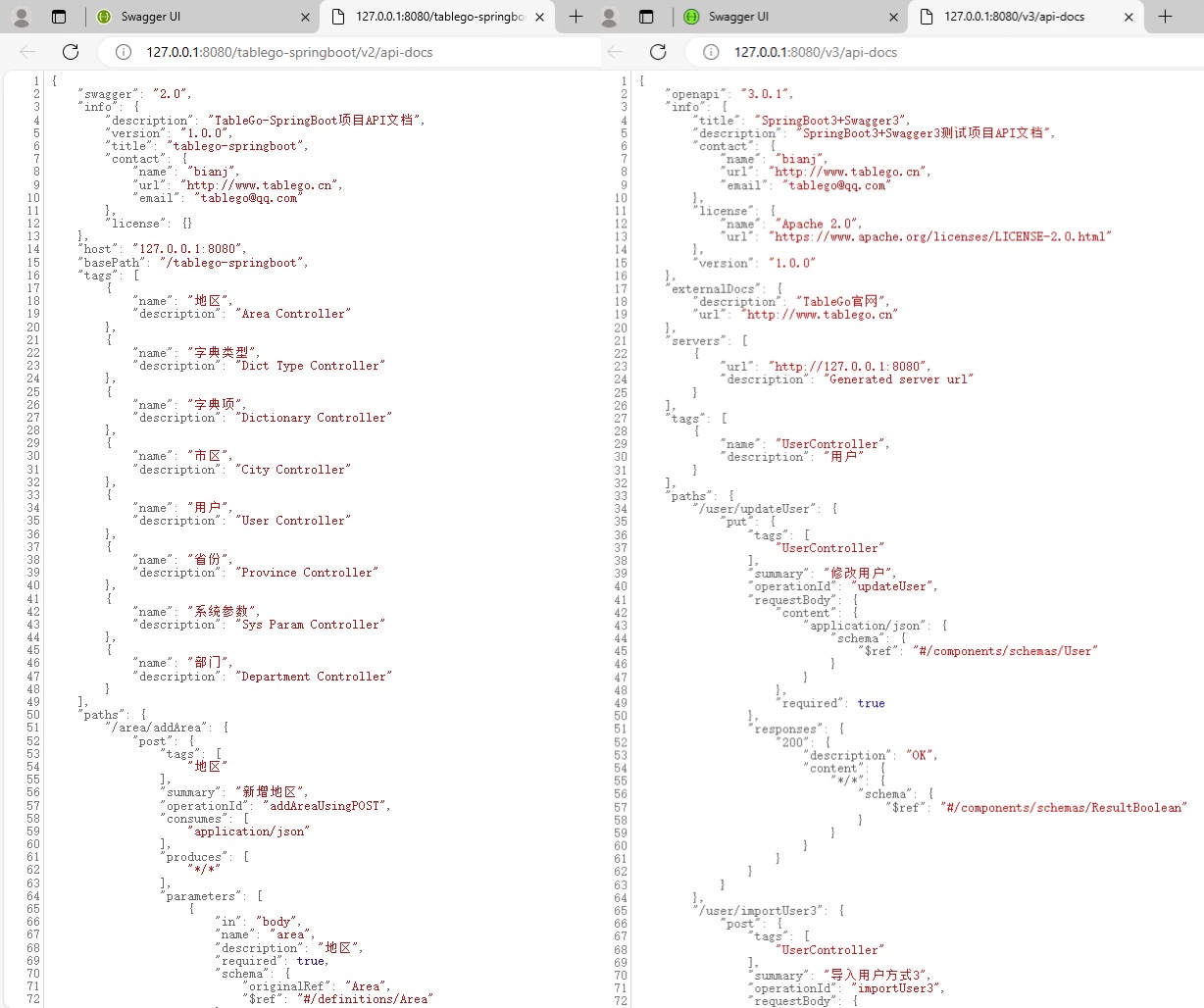Click the "openapi": "3.0.1" line
This screenshot has height=1008, width=1204.
click(729, 94)
